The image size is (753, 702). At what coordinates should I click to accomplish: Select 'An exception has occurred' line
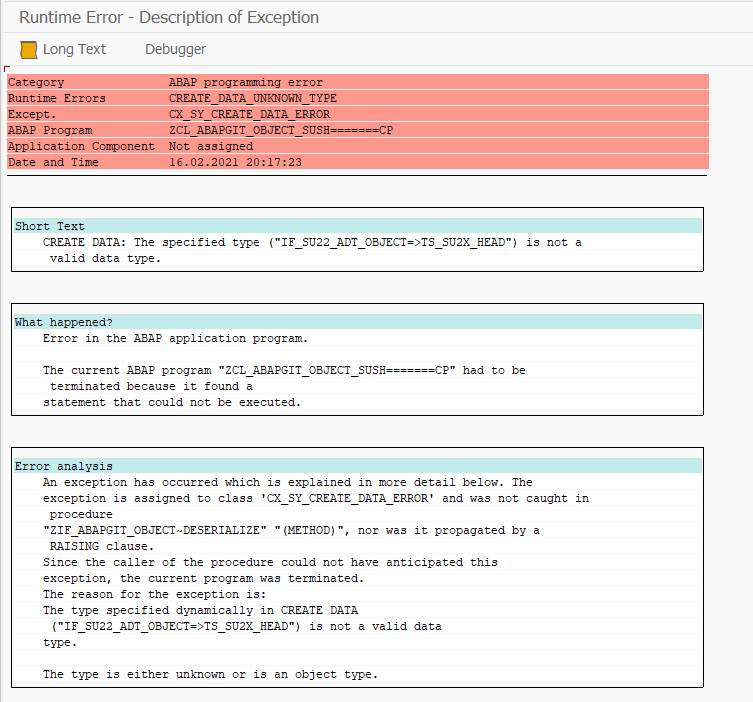pyautogui.click(x=288, y=482)
